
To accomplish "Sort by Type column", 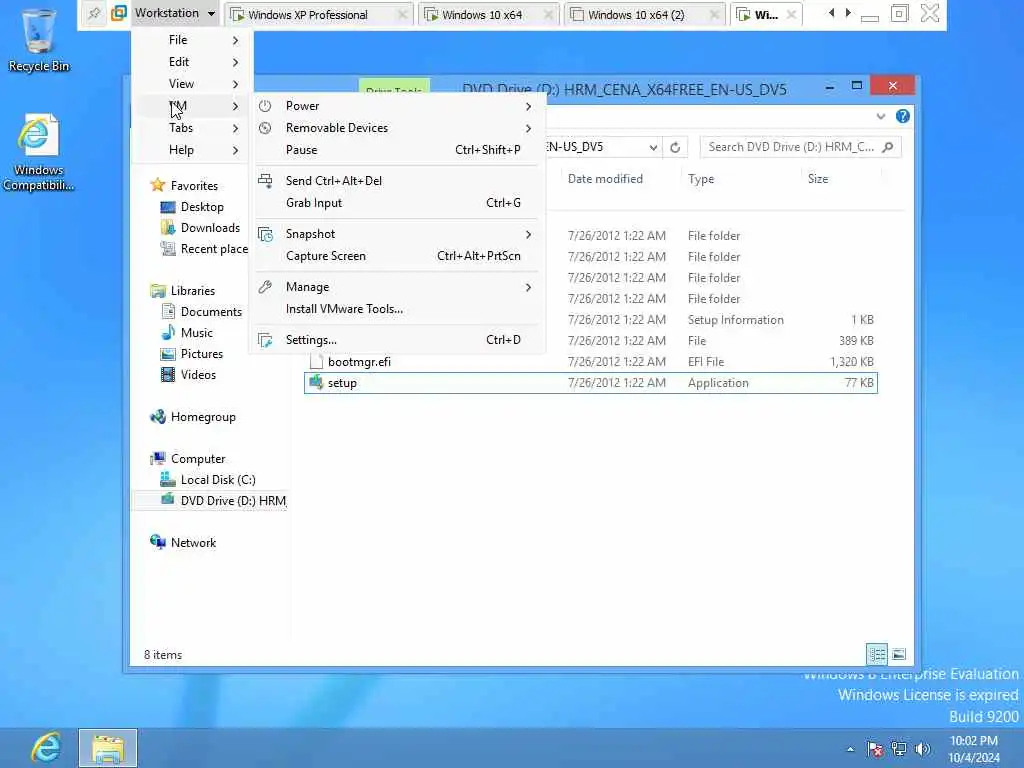I will [701, 179].
